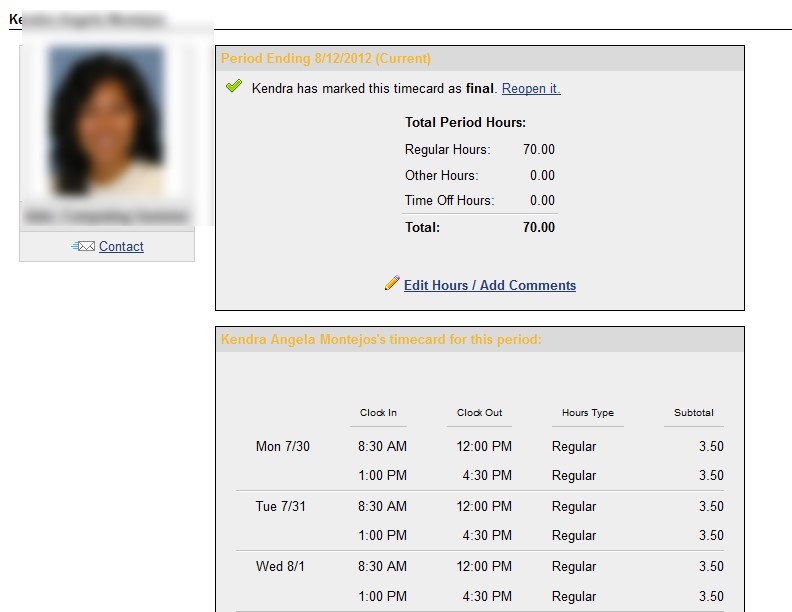Click 3.50 subtotal for Wed 8/1 afternoon
792x612 pixels.
tap(711, 596)
